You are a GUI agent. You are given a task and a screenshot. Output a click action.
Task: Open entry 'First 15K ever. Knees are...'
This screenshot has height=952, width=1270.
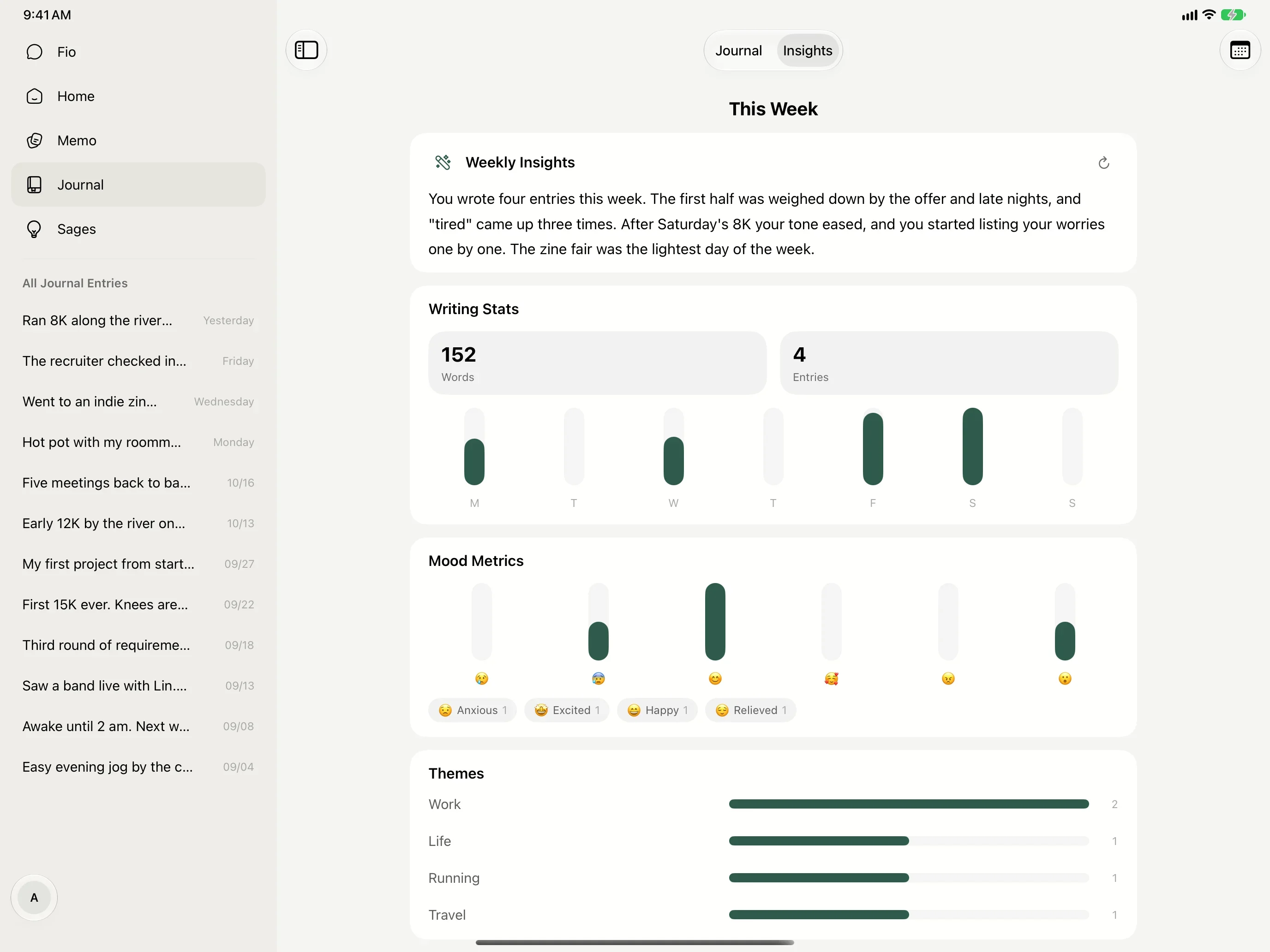138,604
